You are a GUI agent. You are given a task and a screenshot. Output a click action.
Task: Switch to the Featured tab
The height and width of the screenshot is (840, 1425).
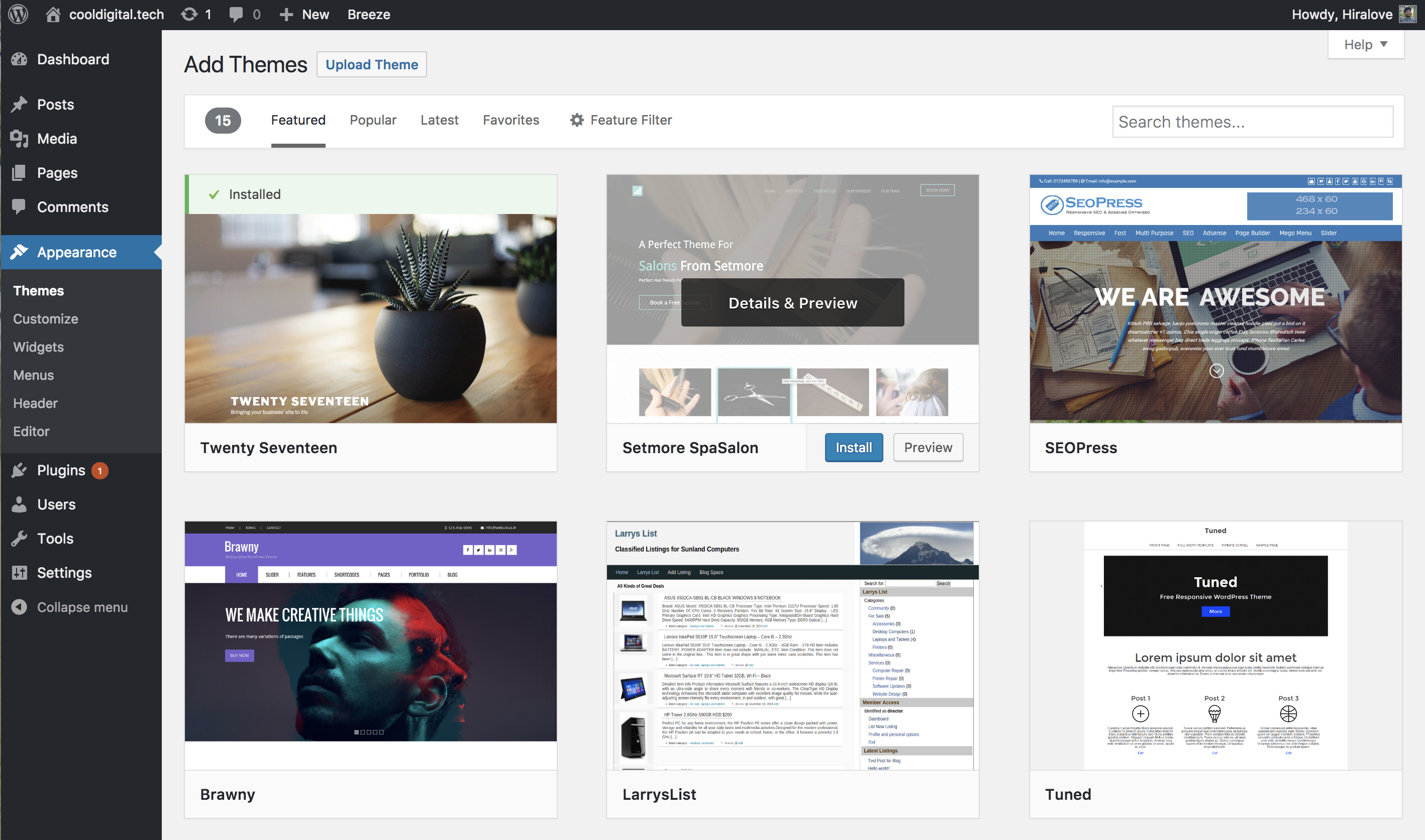coord(298,120)
